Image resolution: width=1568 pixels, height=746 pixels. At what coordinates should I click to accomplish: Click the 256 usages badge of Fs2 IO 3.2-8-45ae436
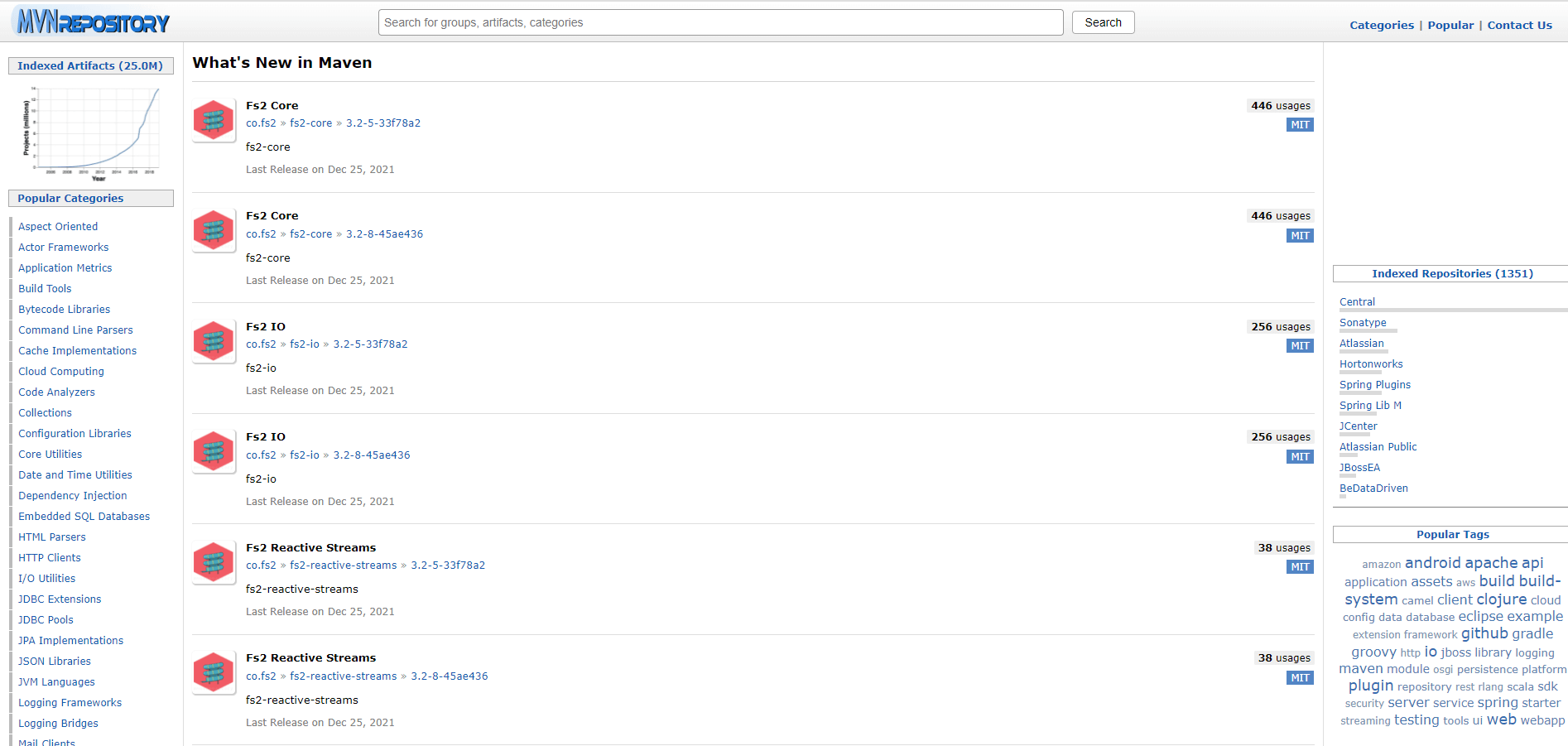[1281, 436]
